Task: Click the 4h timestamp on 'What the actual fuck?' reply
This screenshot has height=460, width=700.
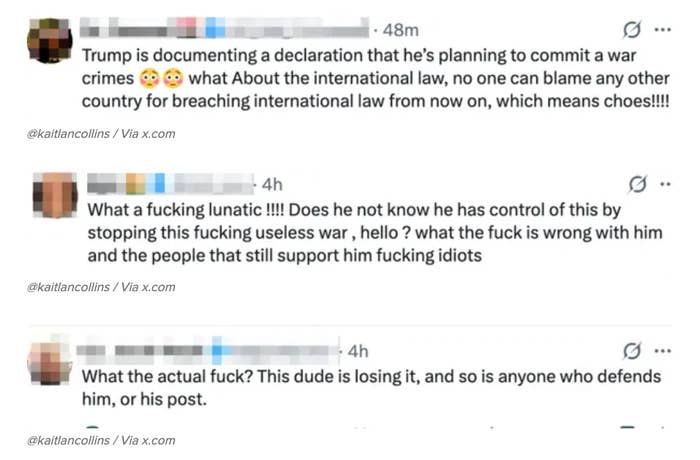Action: click(x=356, y=351)
